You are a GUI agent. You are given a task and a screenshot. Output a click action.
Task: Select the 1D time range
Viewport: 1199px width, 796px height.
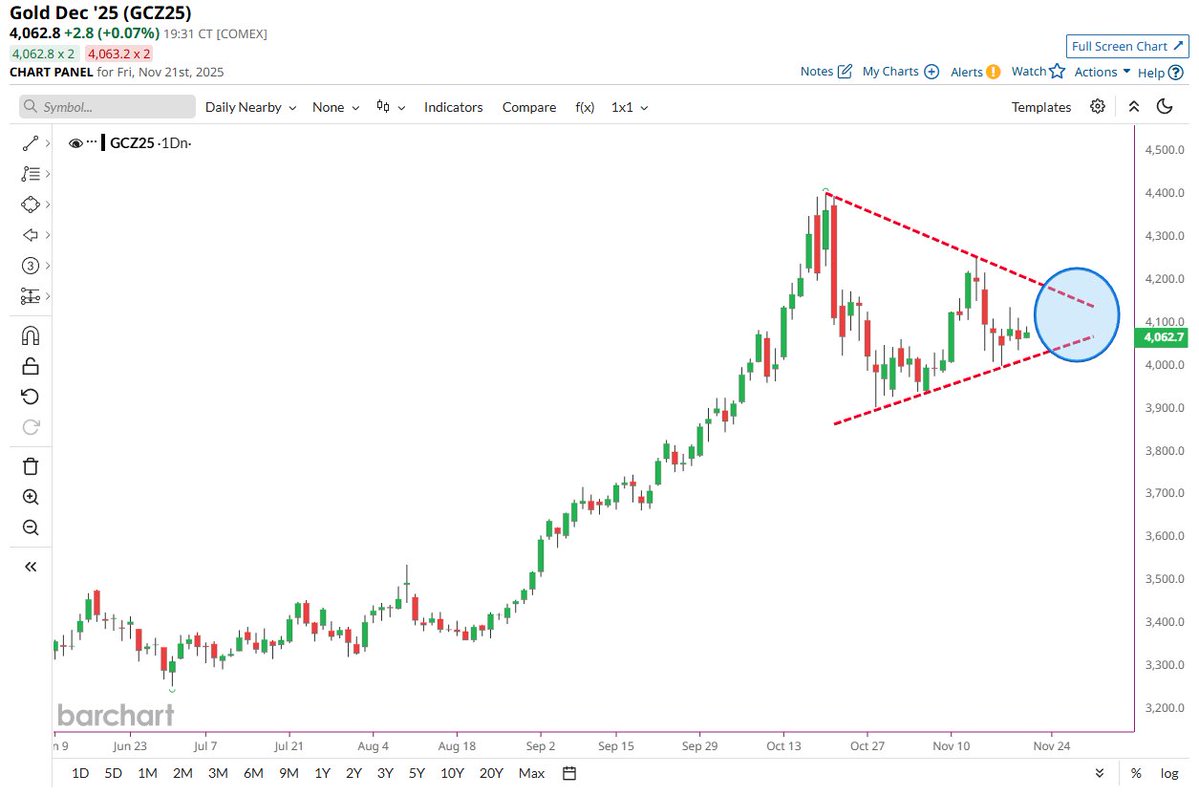80,773
